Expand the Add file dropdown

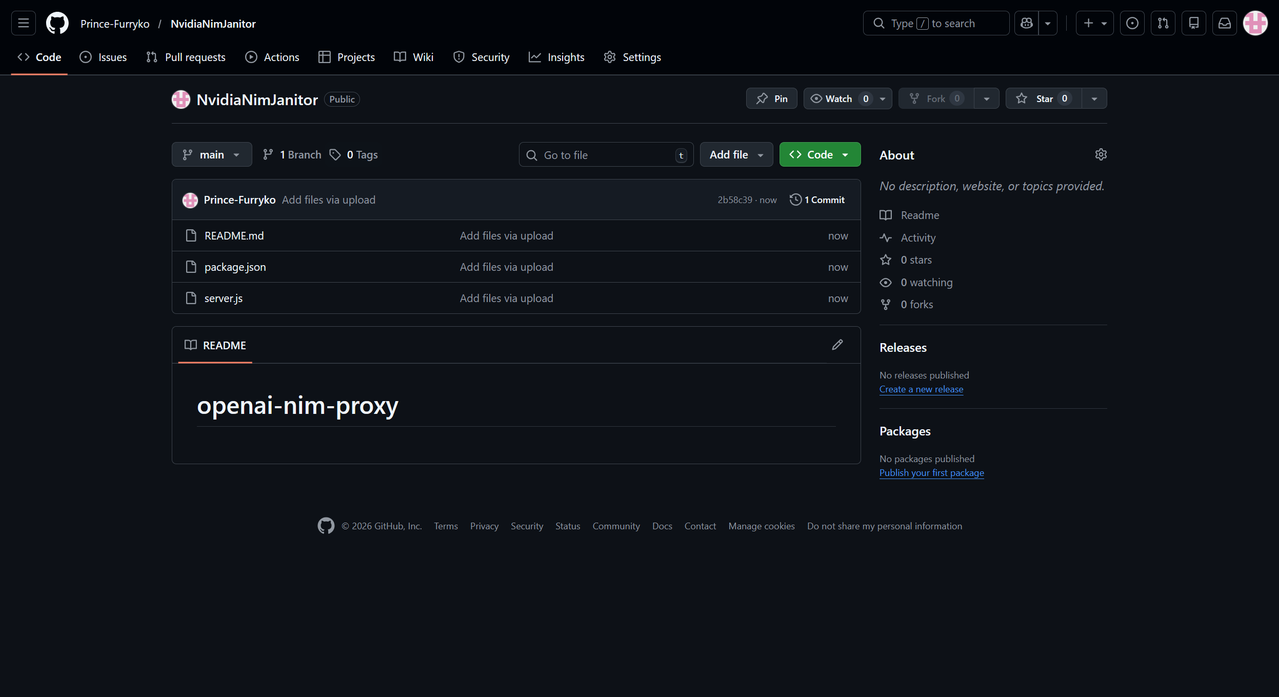[x=736, y=154]
